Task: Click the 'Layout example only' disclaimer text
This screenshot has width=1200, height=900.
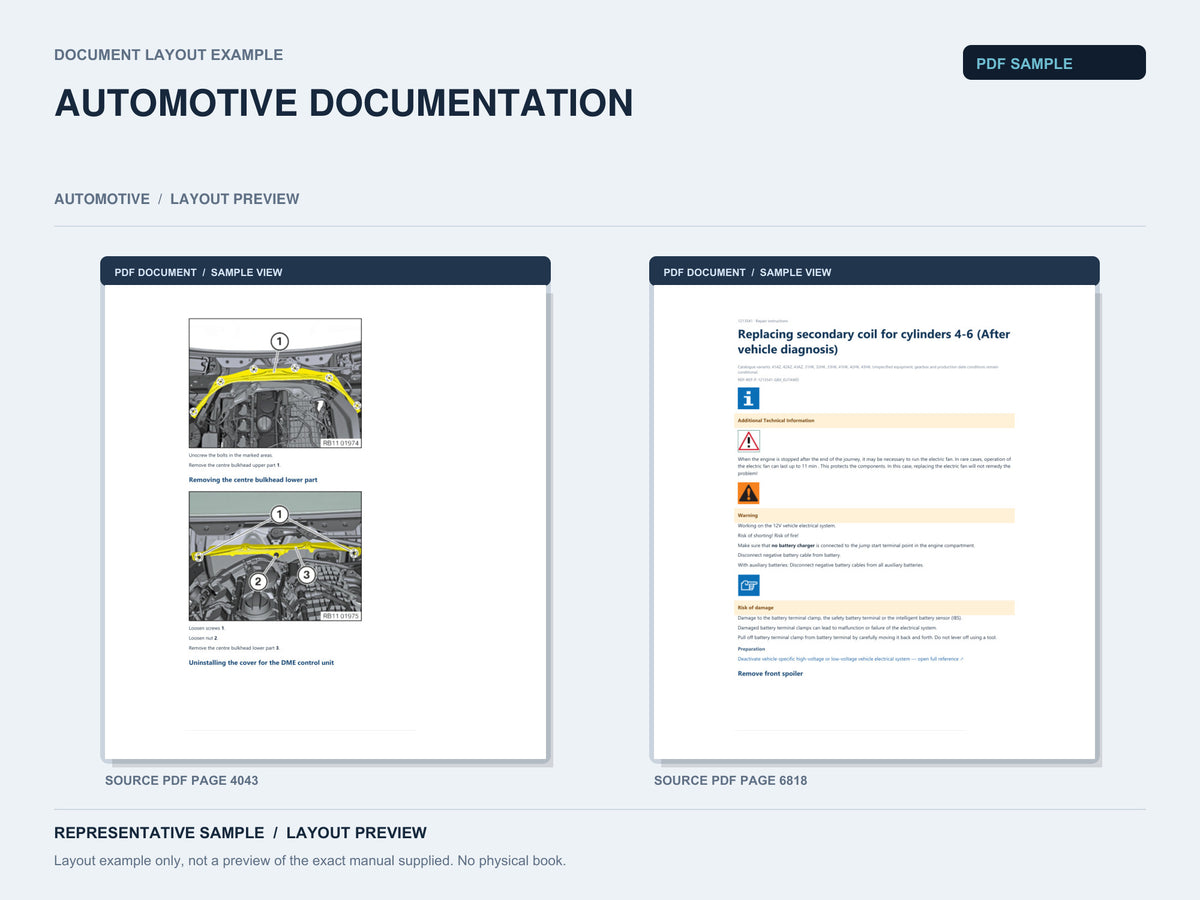Action: pos(310,860)
